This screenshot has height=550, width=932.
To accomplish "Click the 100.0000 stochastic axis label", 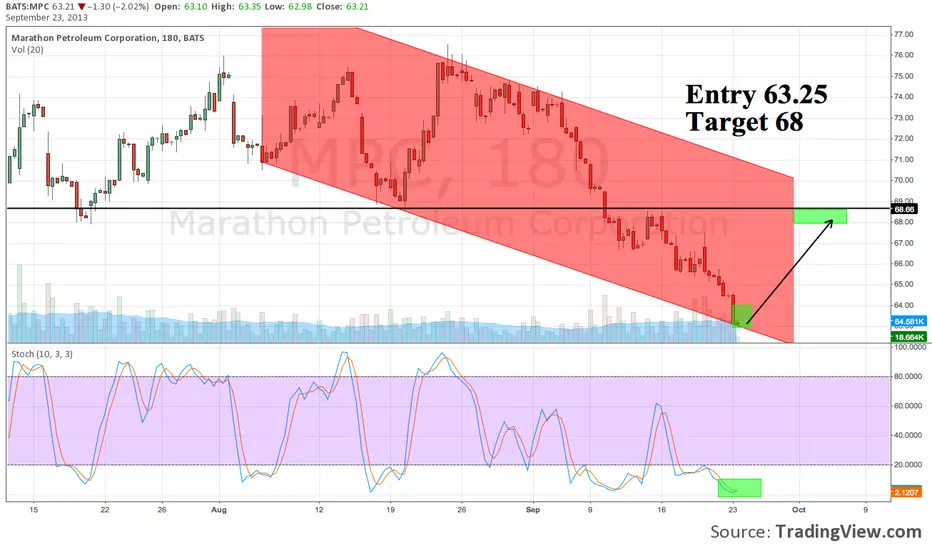I will 909,347.
